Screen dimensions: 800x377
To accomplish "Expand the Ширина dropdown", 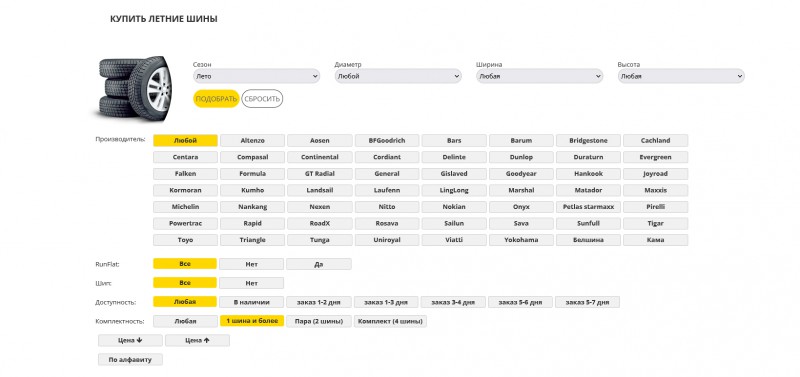I will point(539,76).
